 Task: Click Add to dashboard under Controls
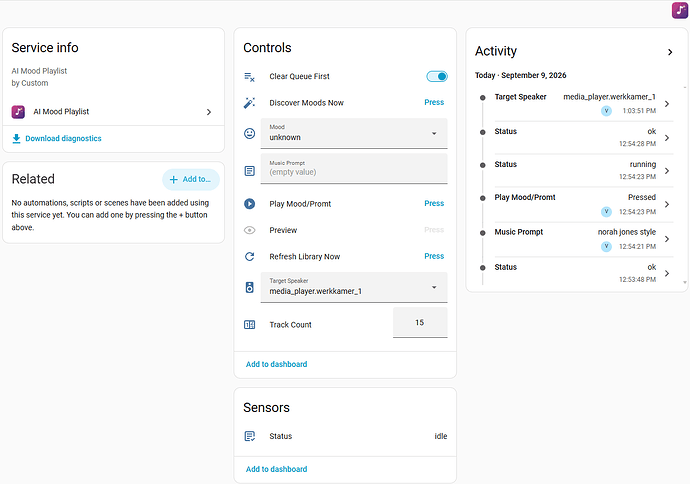276,364
